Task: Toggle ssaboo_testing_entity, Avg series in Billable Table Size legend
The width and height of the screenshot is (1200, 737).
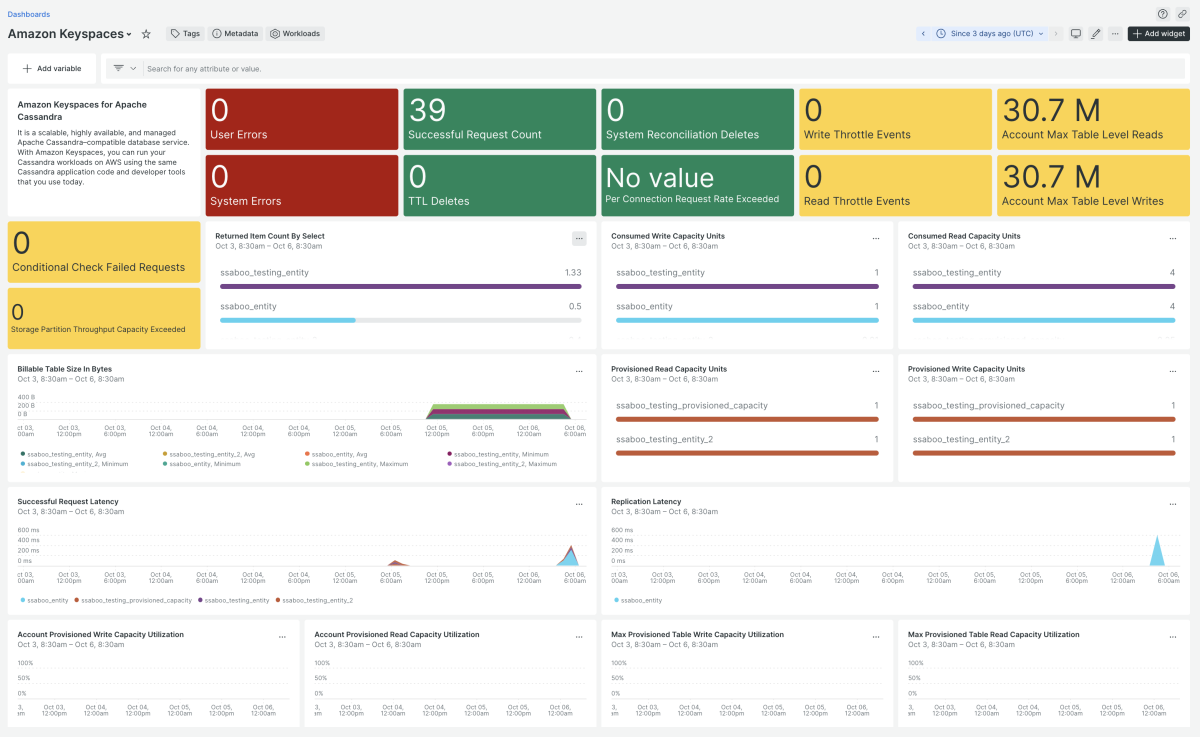Action: pos(63,454)
